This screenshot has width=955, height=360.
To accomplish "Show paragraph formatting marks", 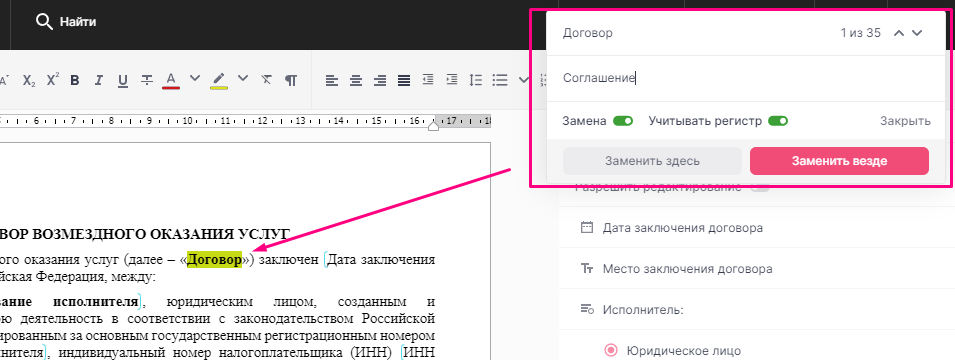I will [x=291, y=80].
